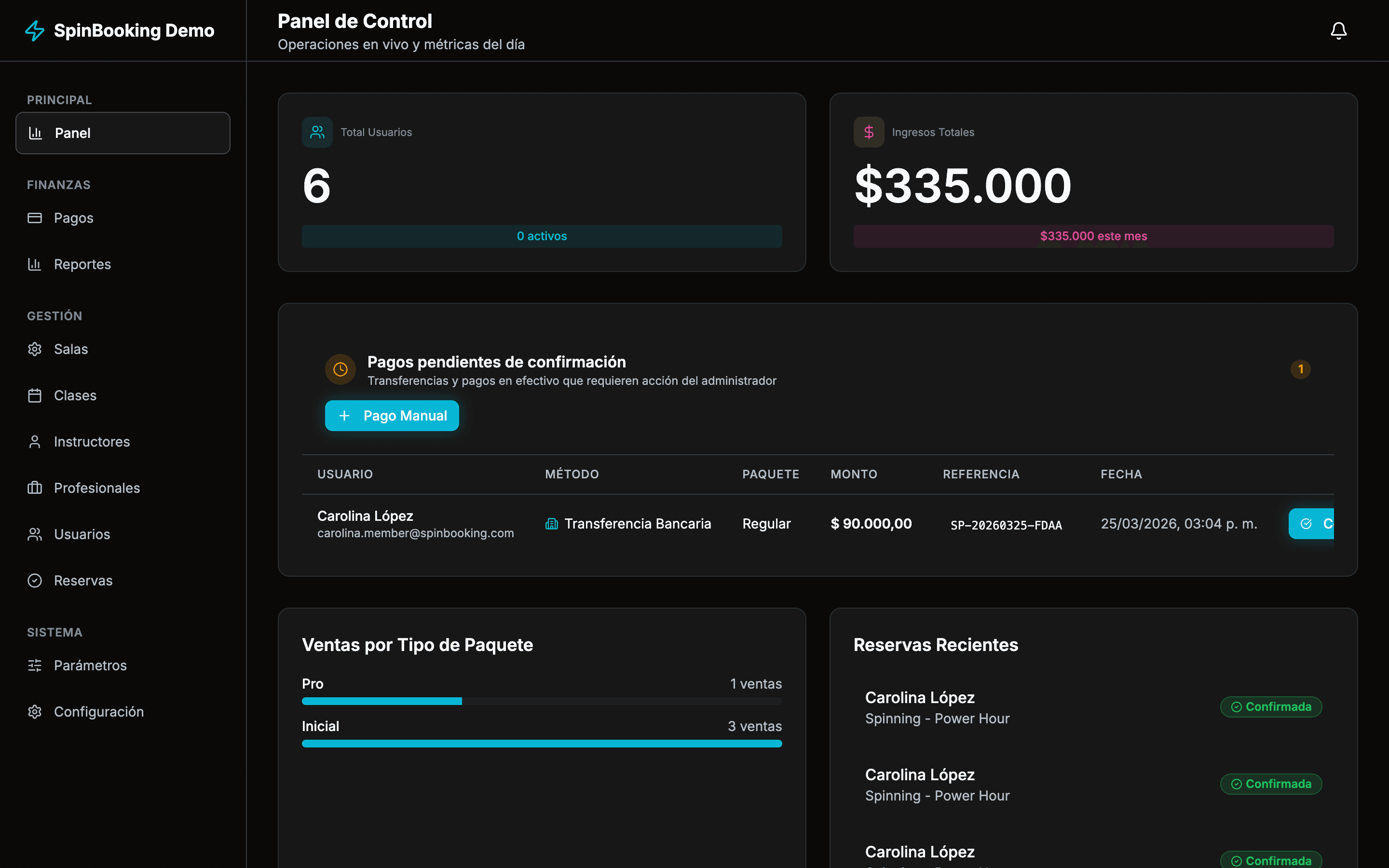1389x868 pixels.
Task: Click the Salas gear icon
Action: (x=34, y=349)
